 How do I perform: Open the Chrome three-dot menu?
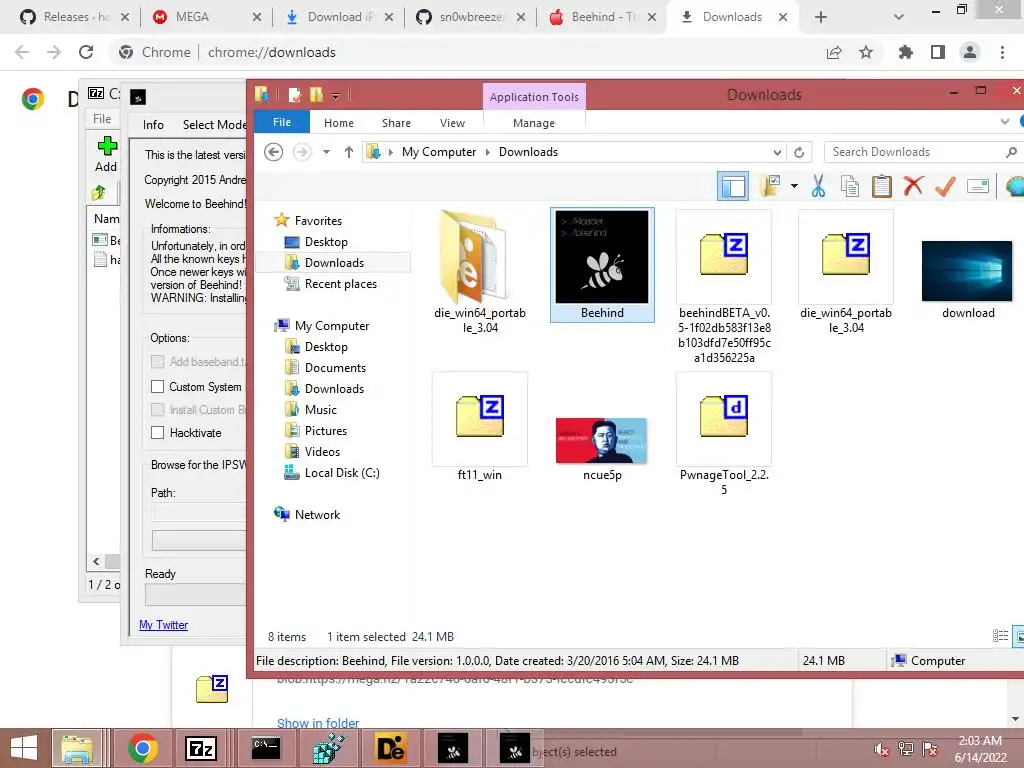(1002, 52)
